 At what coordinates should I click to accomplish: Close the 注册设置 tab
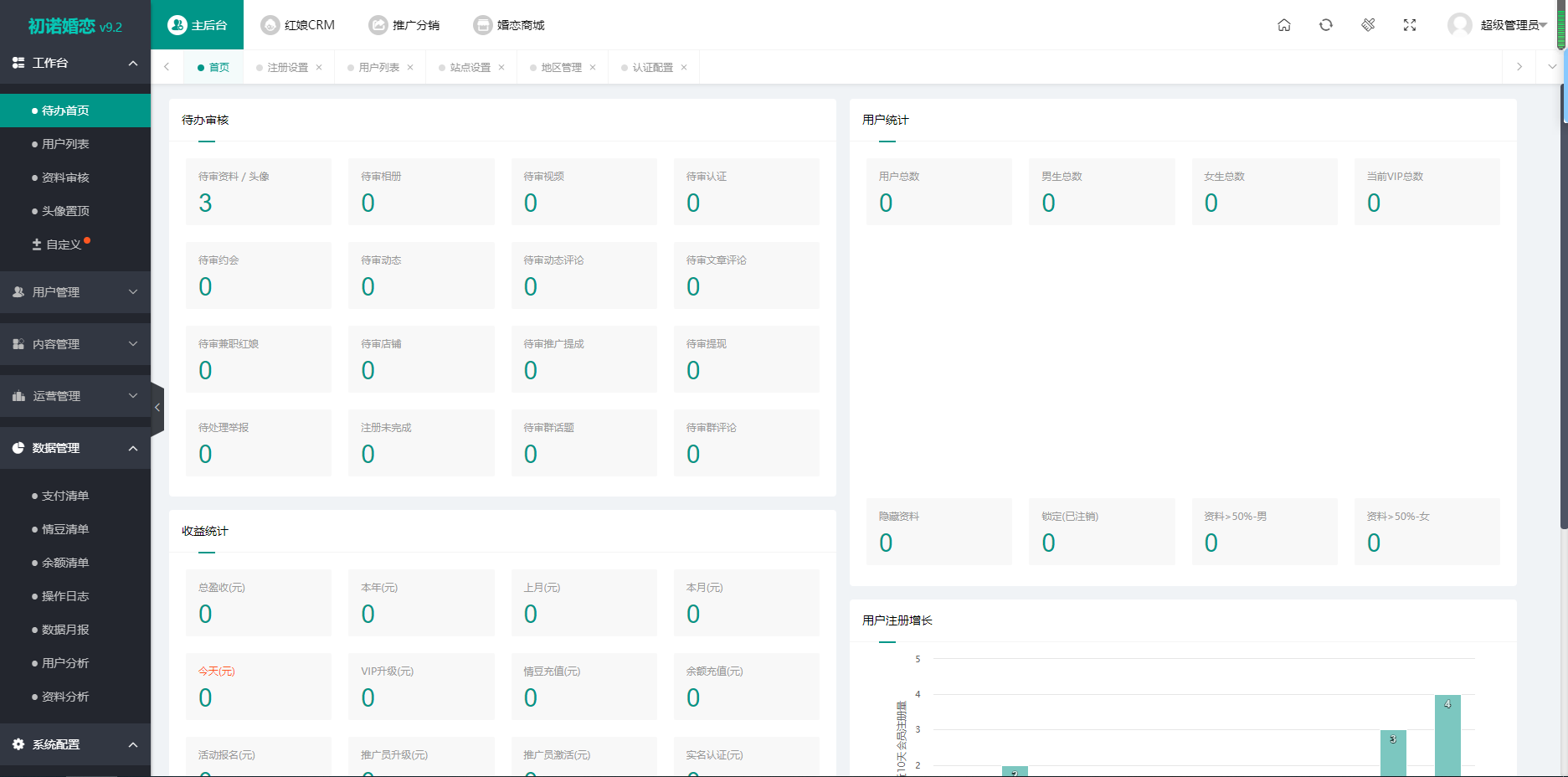[x=319, y=68]
